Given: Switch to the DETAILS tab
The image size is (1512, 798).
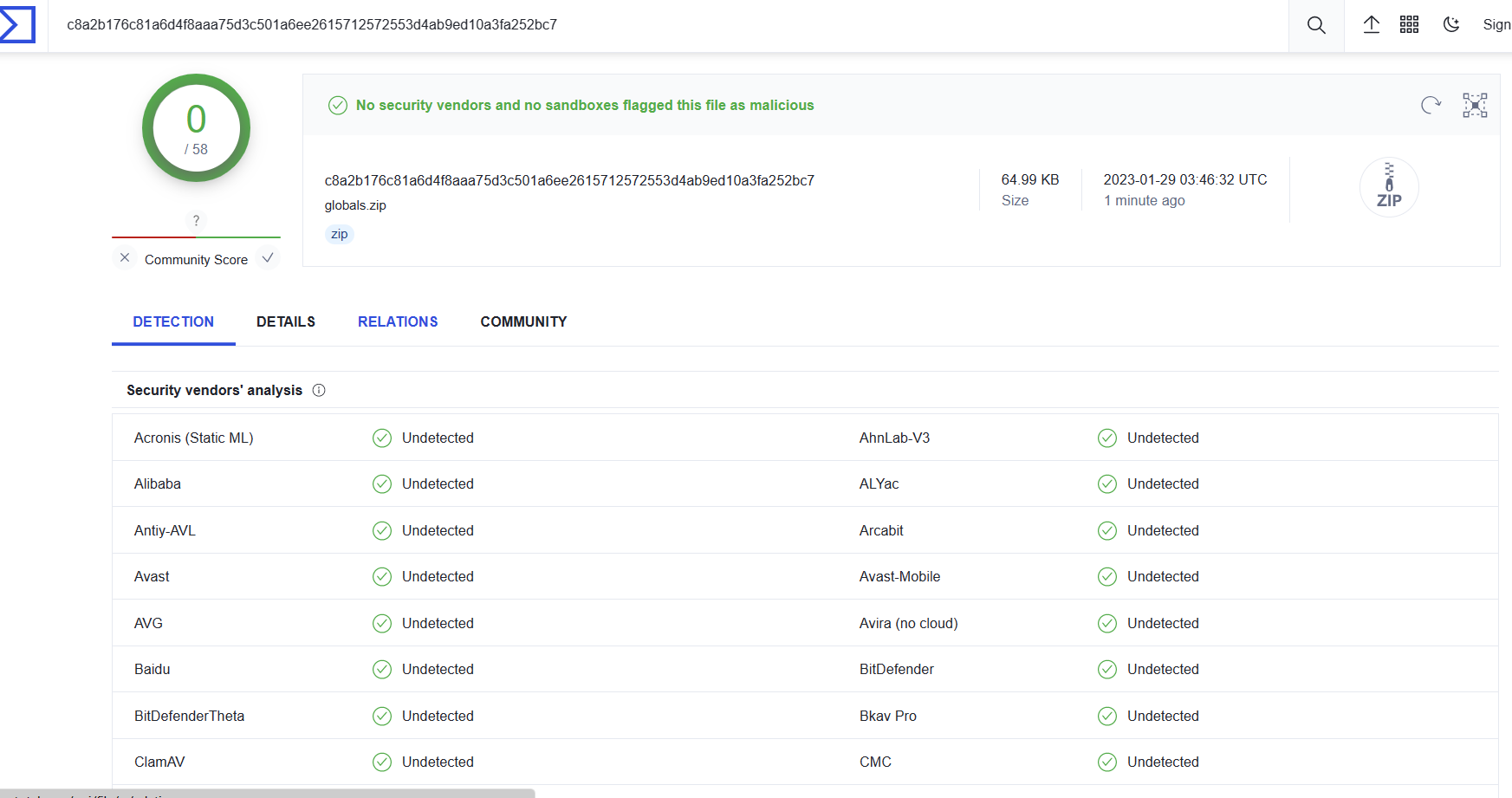Looking at the screenshot, I should (x=285, y=321).
